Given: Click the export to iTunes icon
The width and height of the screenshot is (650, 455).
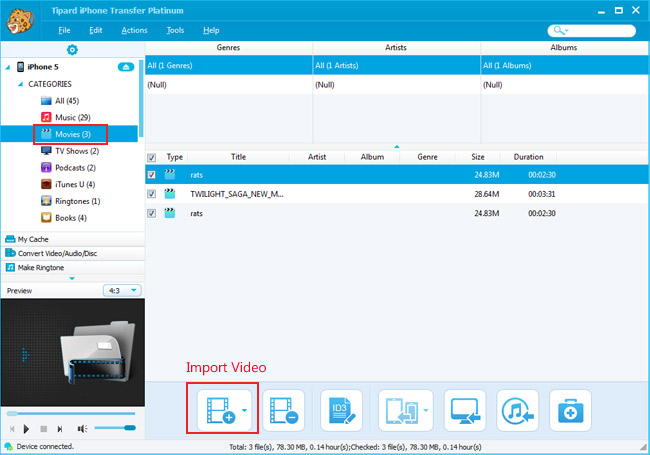Looking at the screenshot, I should (x=517, y=410).
